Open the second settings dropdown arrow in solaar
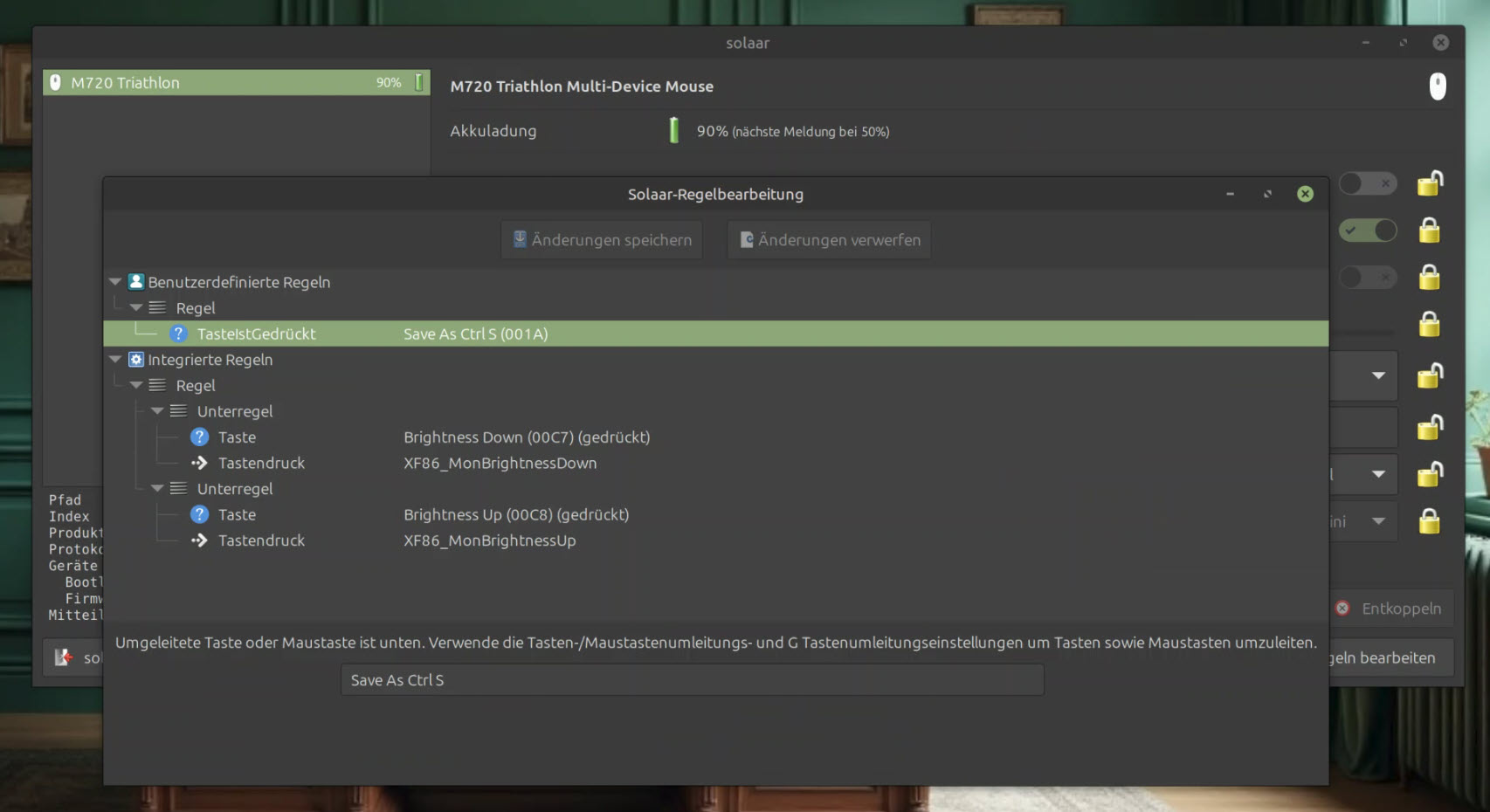This screenshot has height=812, width=1490. (1378, 474)
